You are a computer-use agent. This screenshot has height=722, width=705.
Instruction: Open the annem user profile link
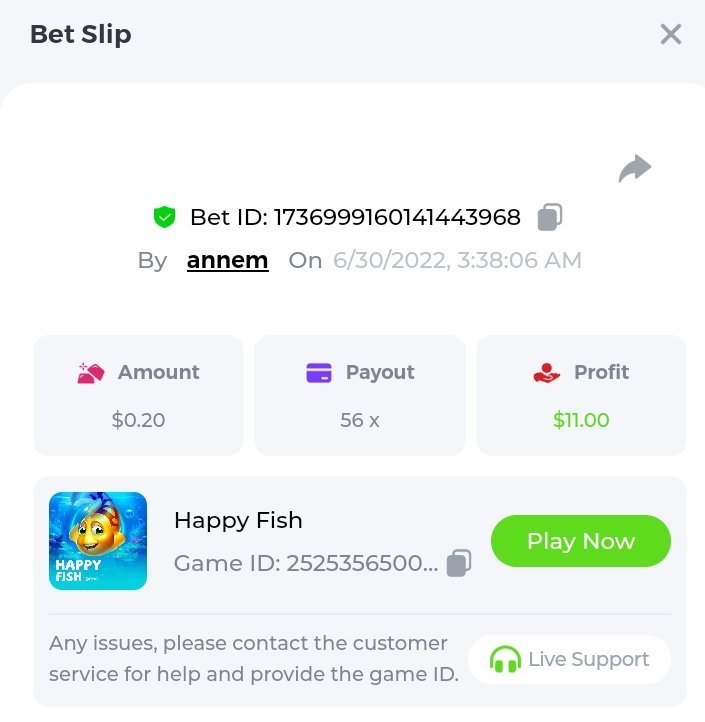coord(227,260)
